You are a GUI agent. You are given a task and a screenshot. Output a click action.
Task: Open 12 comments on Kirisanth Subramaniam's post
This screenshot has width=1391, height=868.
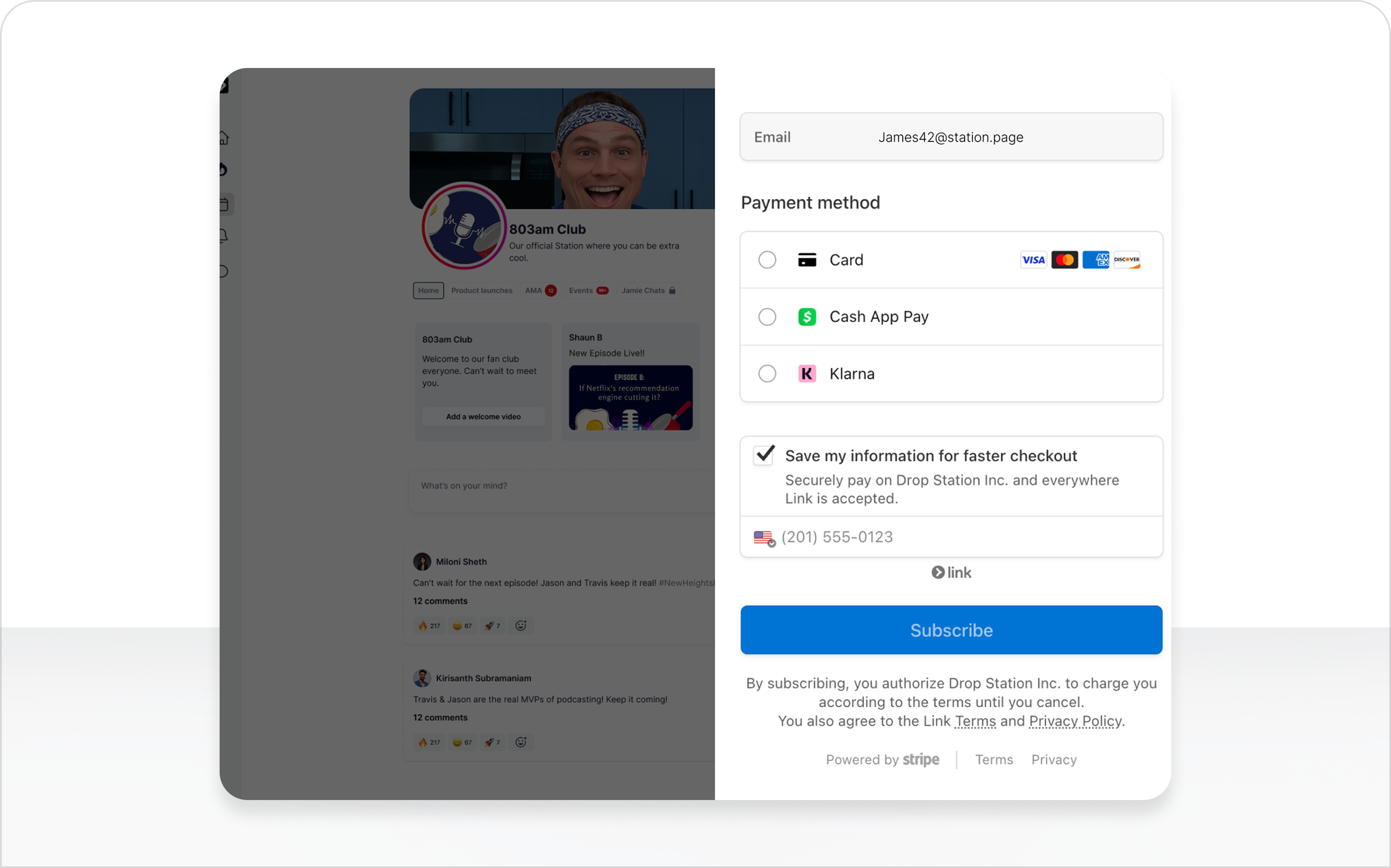(x=440, y=718)
